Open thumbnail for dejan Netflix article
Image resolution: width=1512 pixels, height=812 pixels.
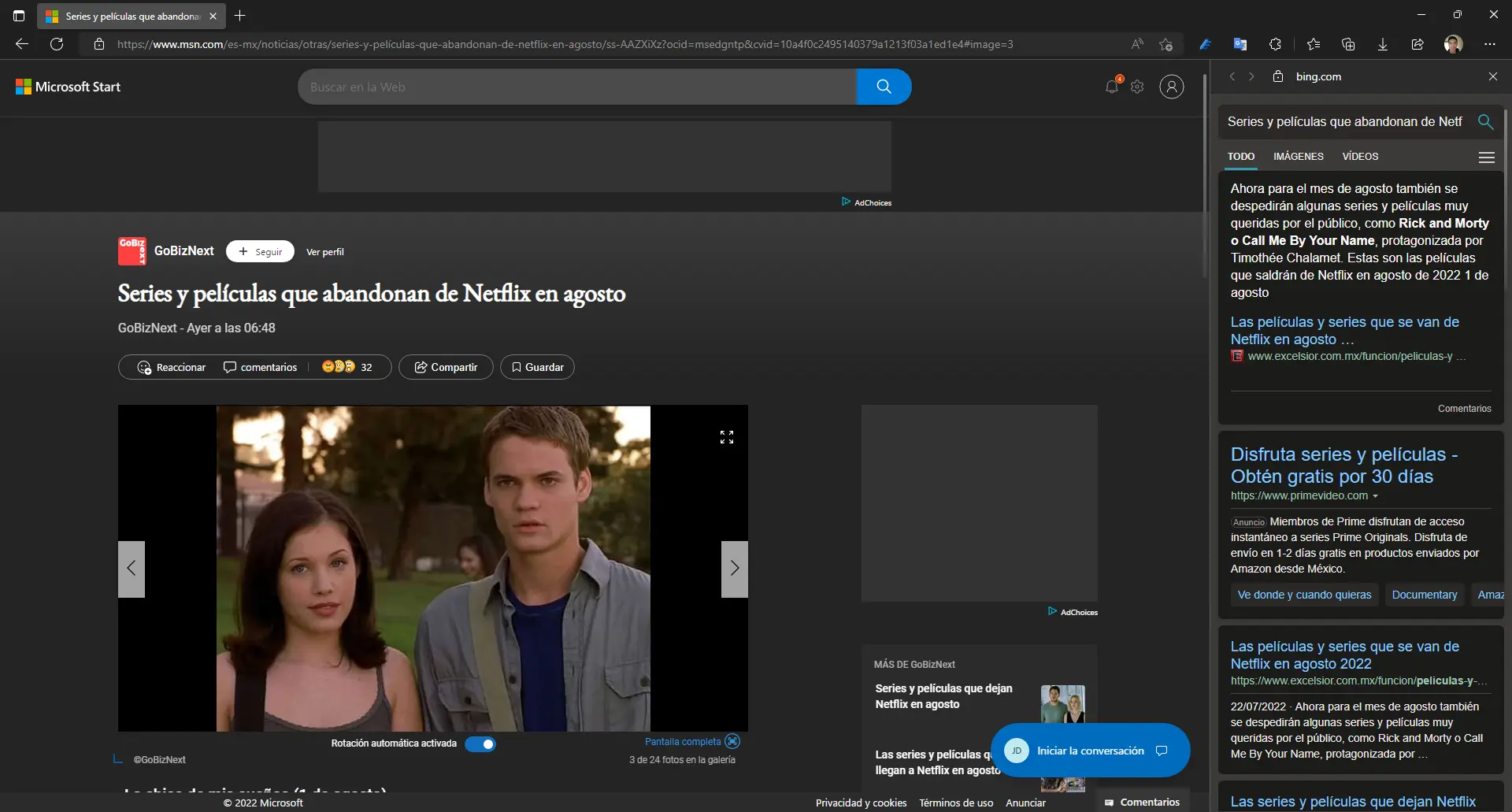1063,704
